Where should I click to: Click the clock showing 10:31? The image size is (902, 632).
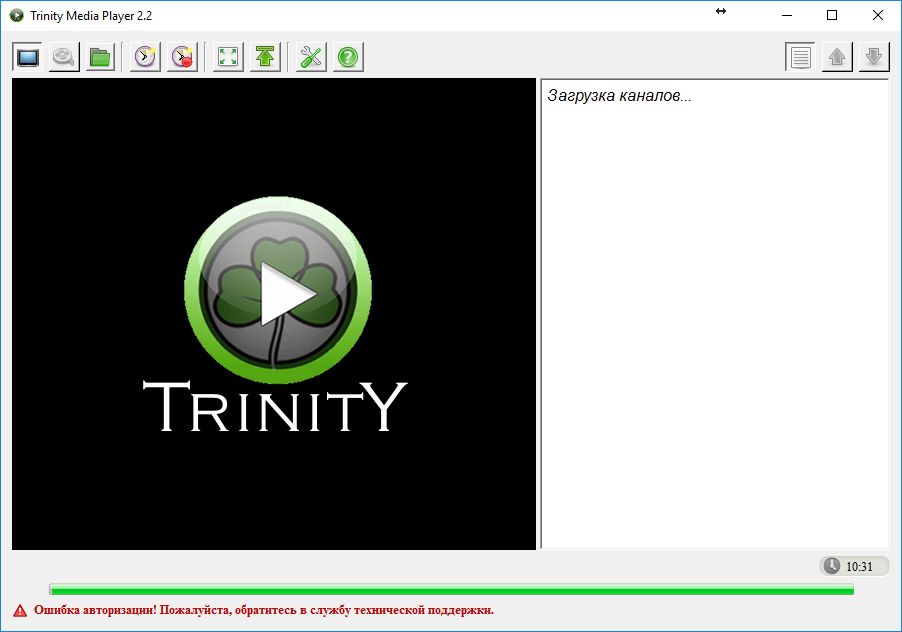(x=854, y=566)
